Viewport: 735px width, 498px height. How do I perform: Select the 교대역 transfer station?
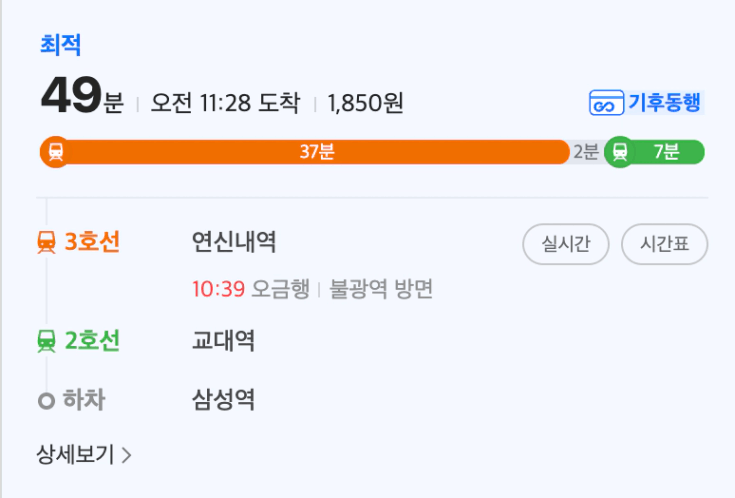click(223, 341)
